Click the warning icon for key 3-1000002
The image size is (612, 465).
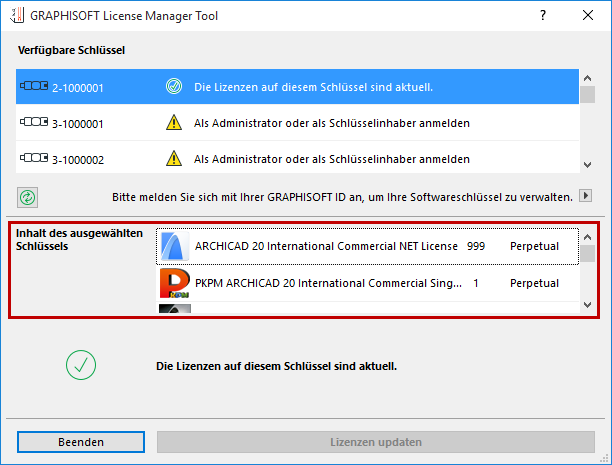pyautogui.click(x=174, y=159)
